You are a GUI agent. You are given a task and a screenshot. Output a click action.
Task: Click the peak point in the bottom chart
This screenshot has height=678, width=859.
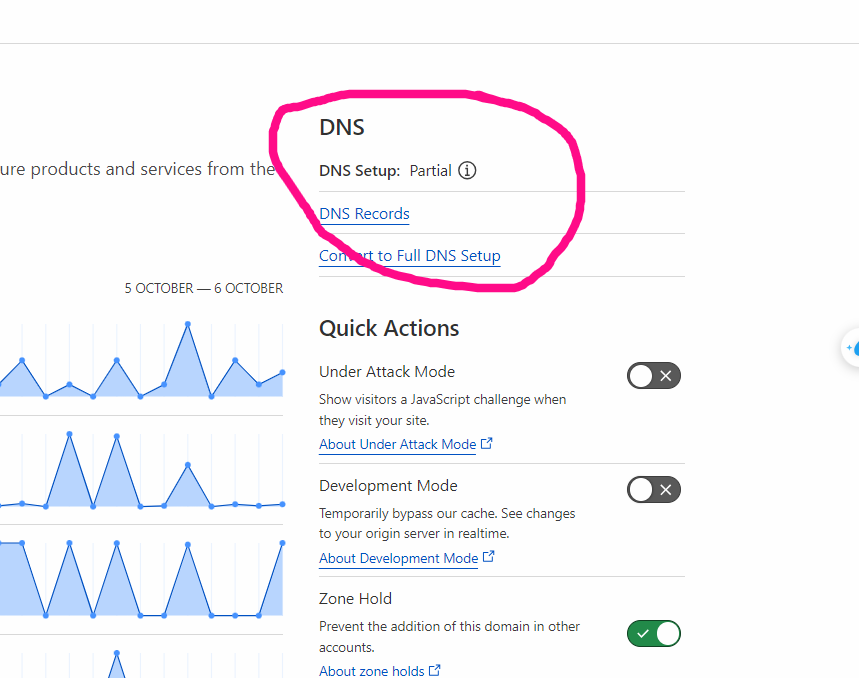point(117,653)
